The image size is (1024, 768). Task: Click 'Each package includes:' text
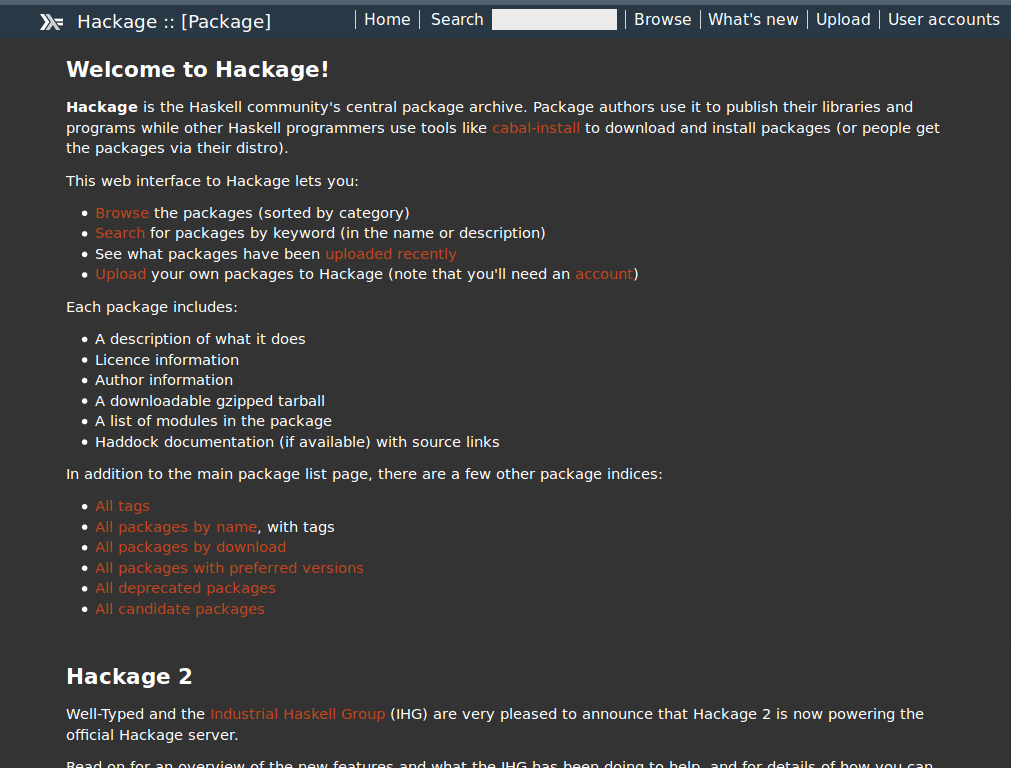(152, 307)
